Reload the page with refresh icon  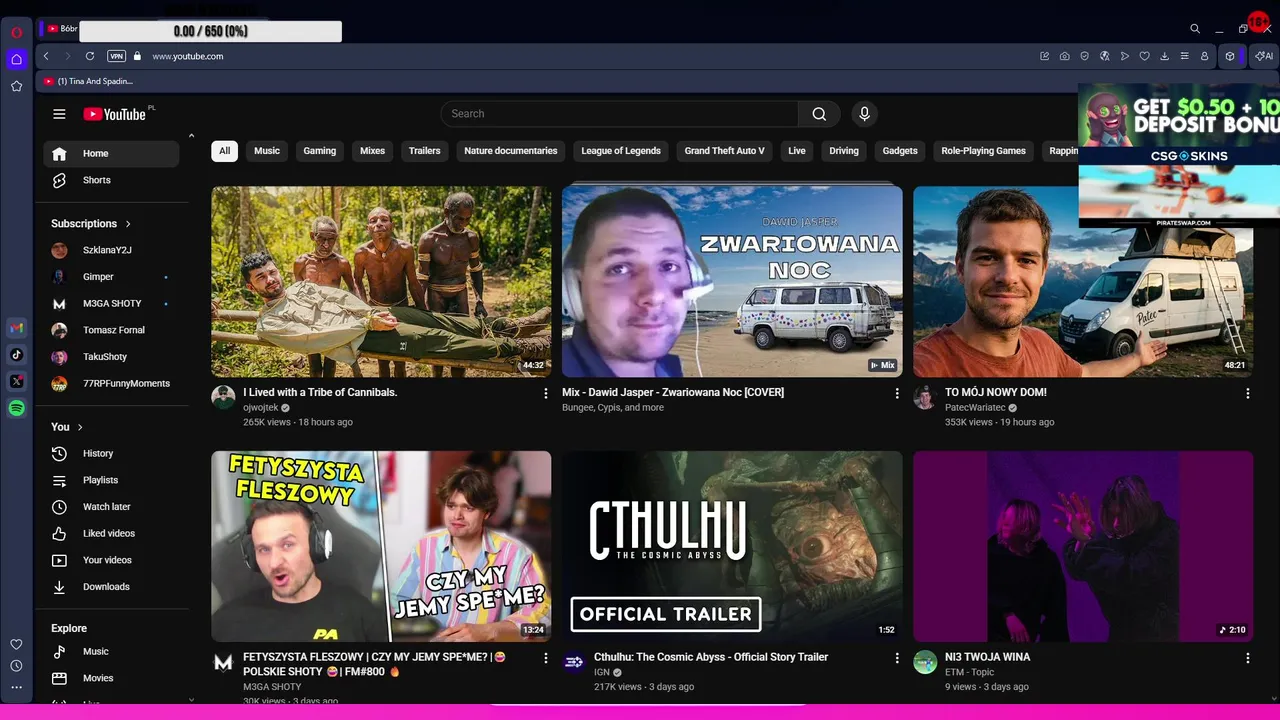point(90,56)
